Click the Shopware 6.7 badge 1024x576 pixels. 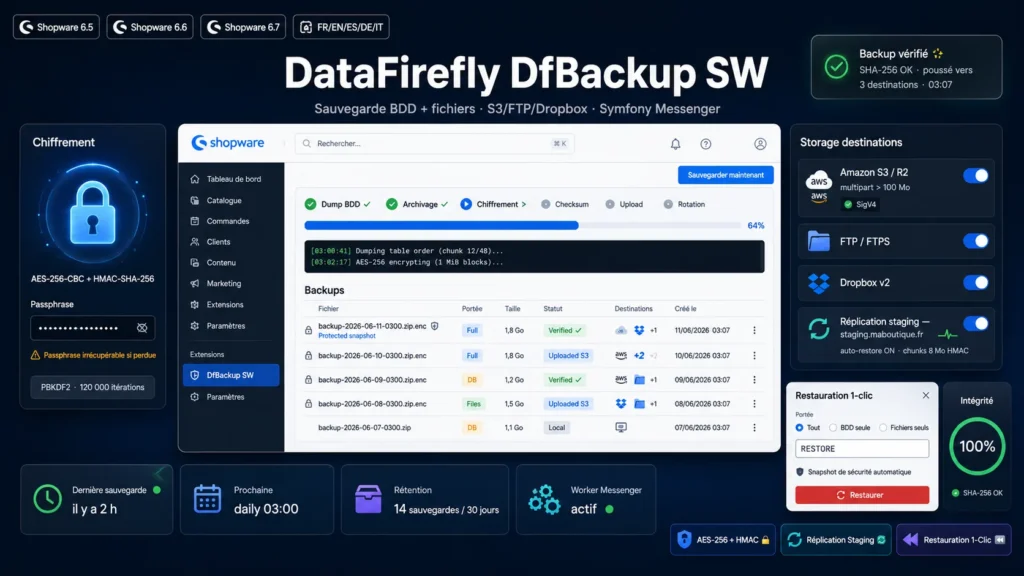(243, 27)
